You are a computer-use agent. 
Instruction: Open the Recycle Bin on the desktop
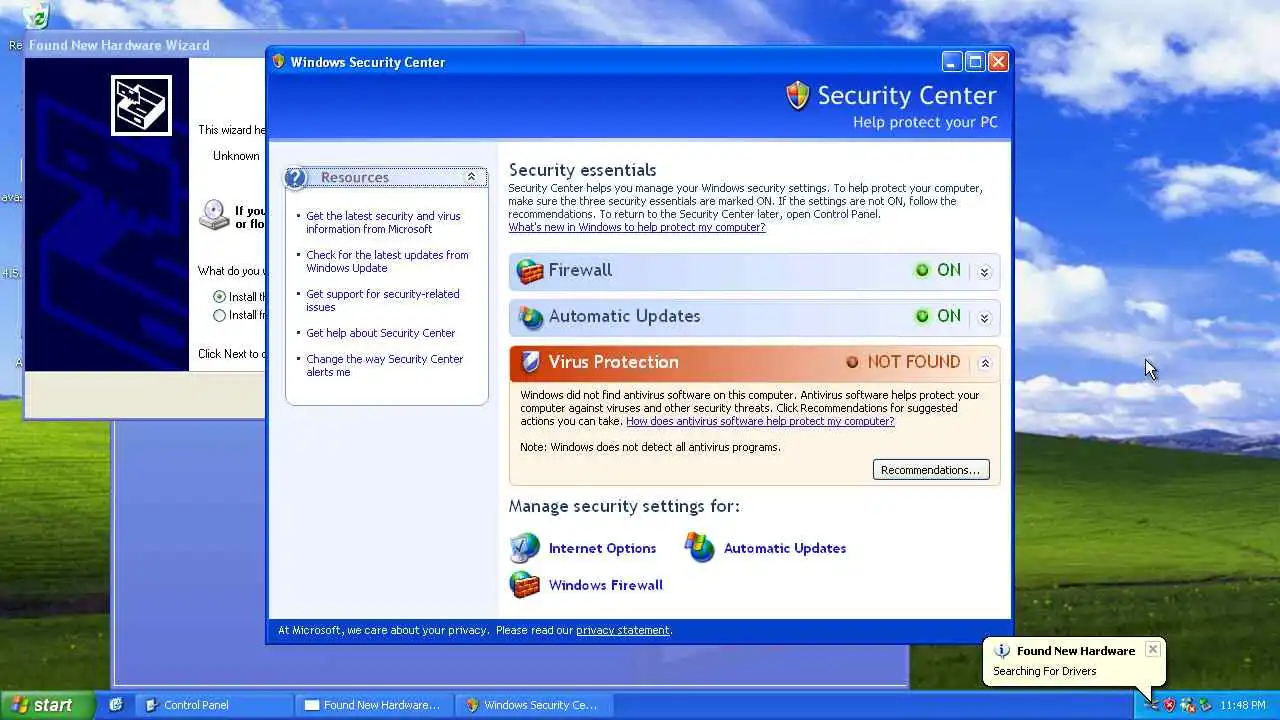(35, 14)
